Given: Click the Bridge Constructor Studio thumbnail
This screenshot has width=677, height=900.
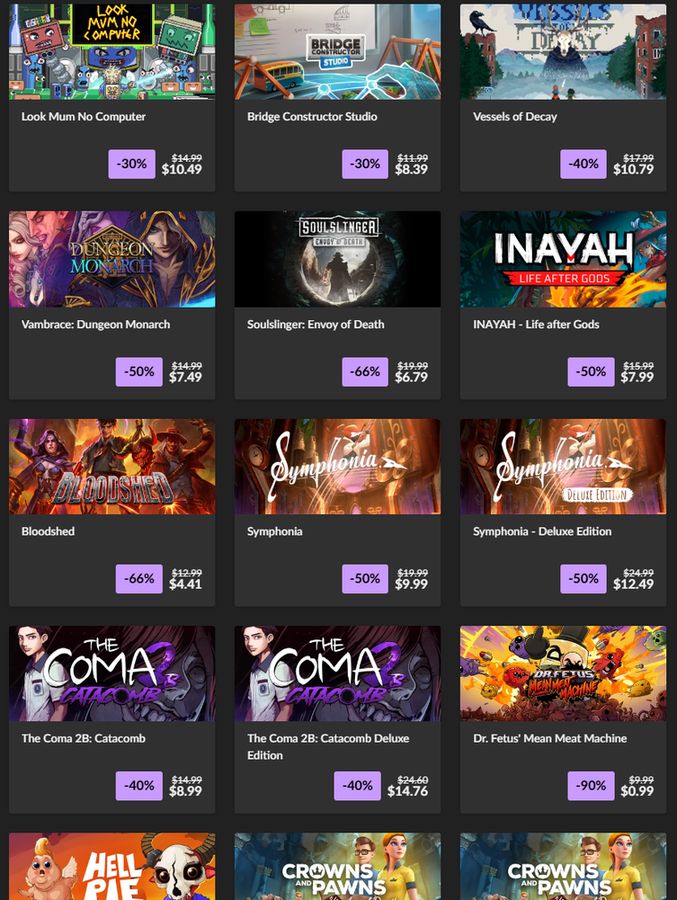Looking at the screenshot, I should point(338,52).
